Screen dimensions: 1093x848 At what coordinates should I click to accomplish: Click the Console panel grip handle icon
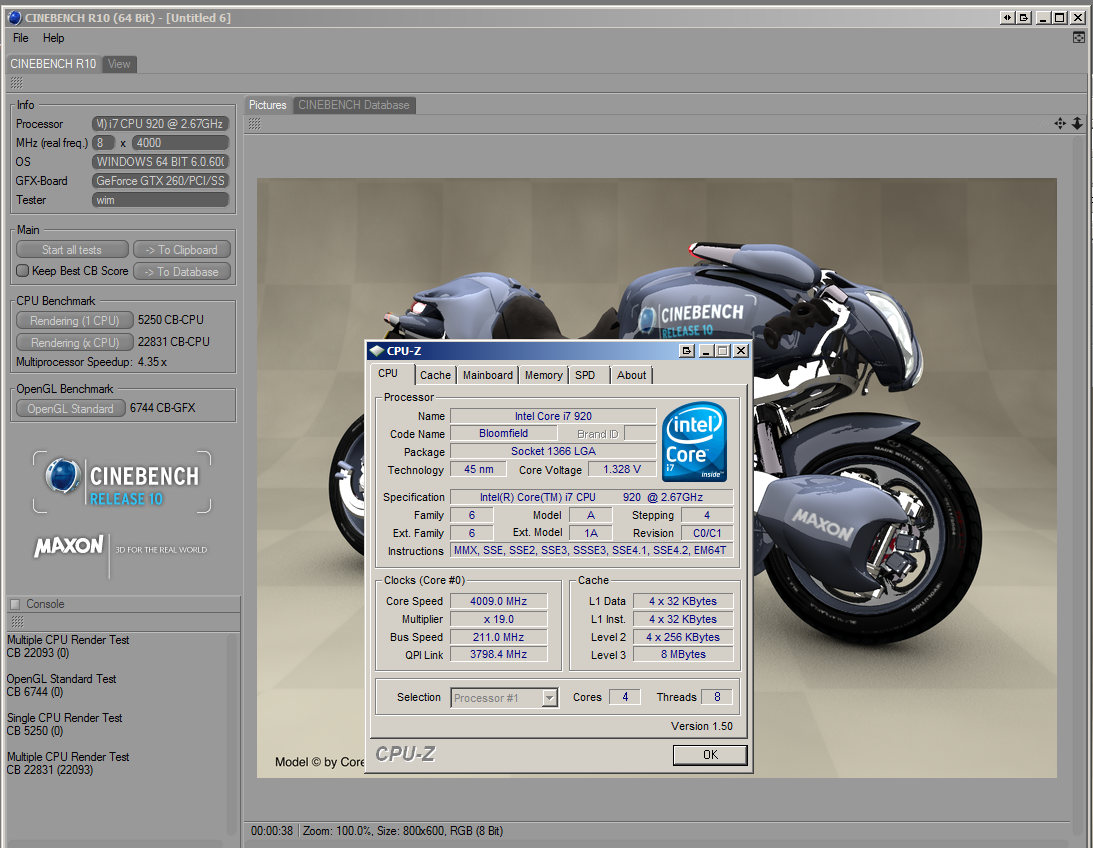(16, 622)
